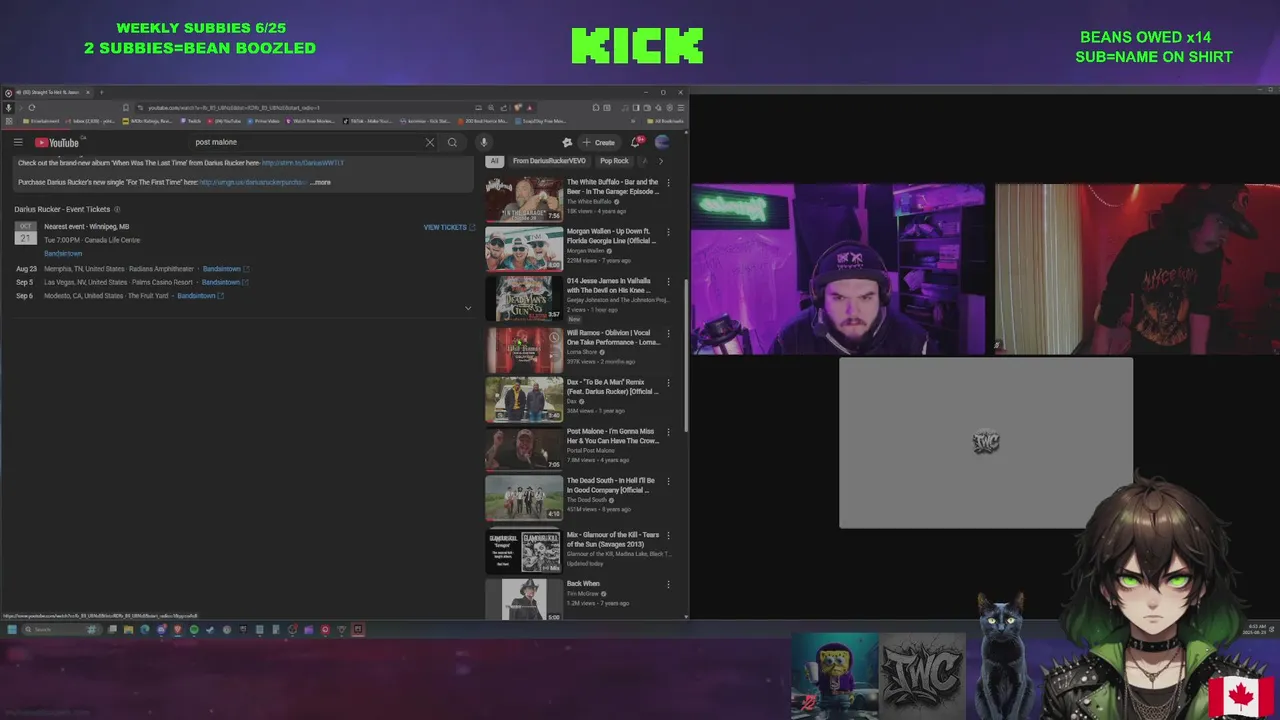Open Bandsintown link for Modesto Sep 6 event
1280x720 pixels.
[200, 296]
